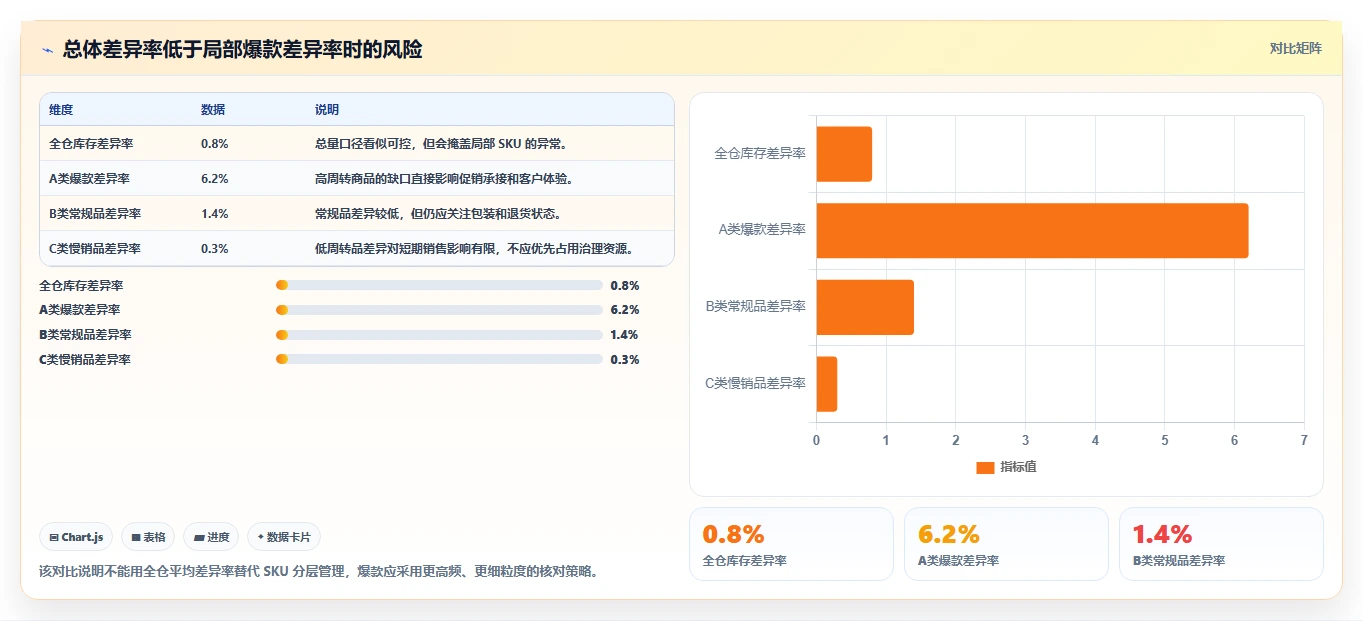The height and width of the screenshot is (621, 1363).
Task: Click the 说明 column header
Action: 327,110
